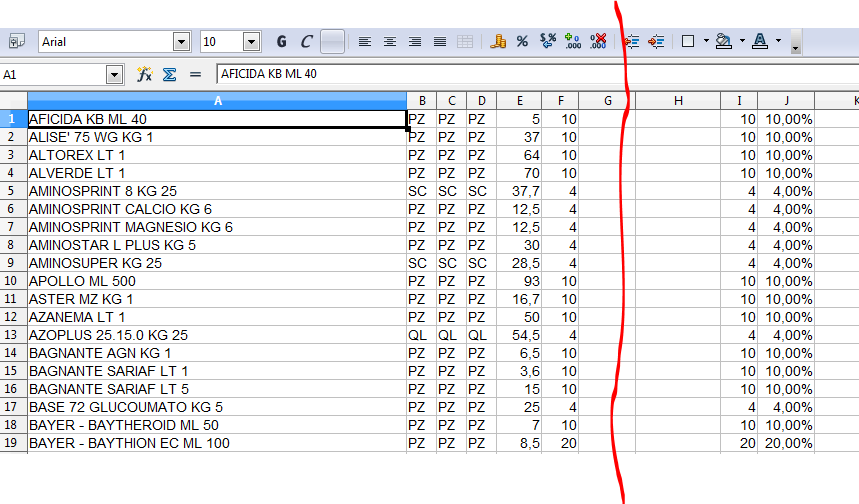The image size is (859, 504).
Task: Apply standard number format
Action: coord(547,42)
